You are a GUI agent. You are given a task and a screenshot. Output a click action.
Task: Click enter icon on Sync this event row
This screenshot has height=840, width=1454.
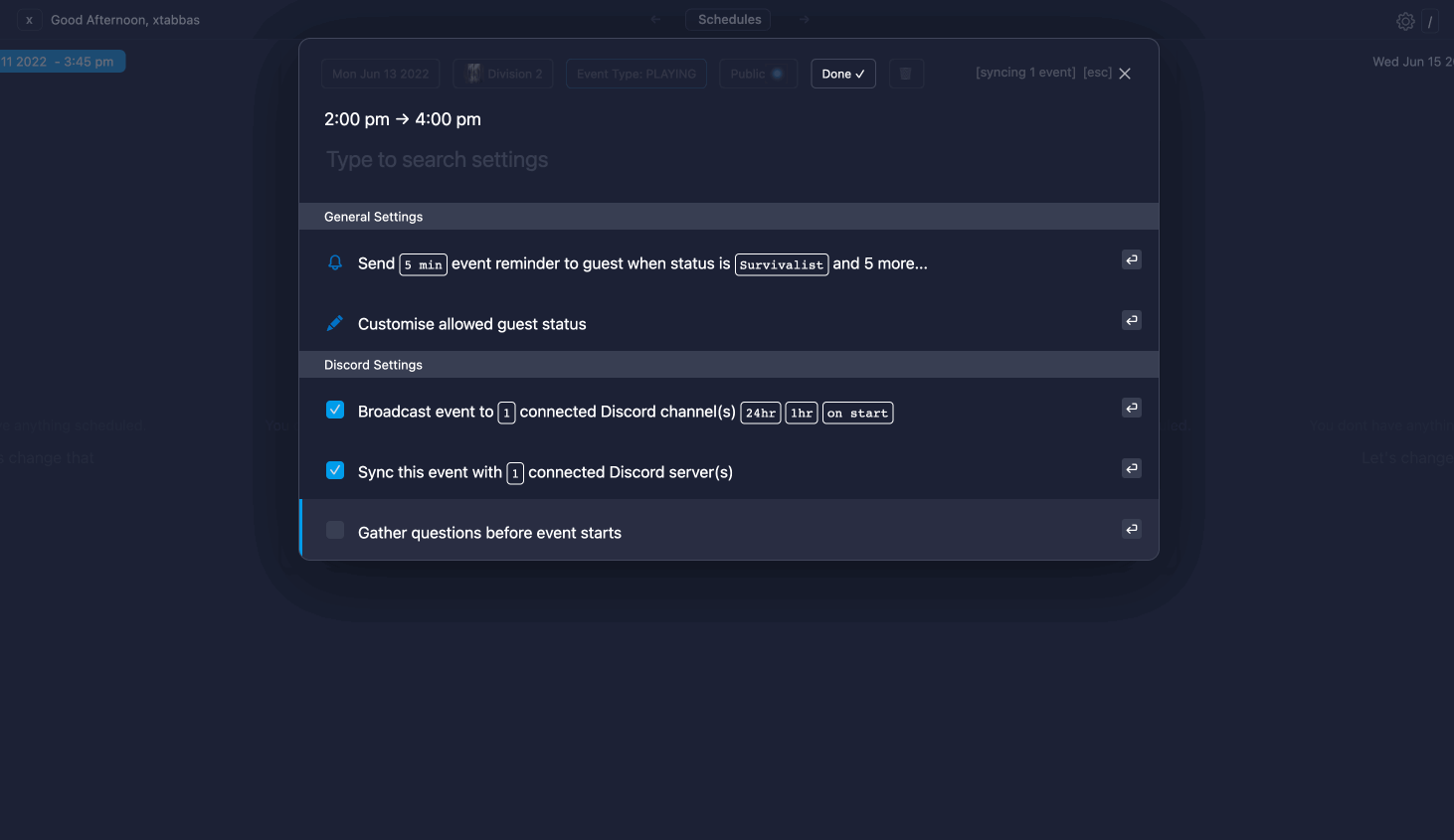1132,468
